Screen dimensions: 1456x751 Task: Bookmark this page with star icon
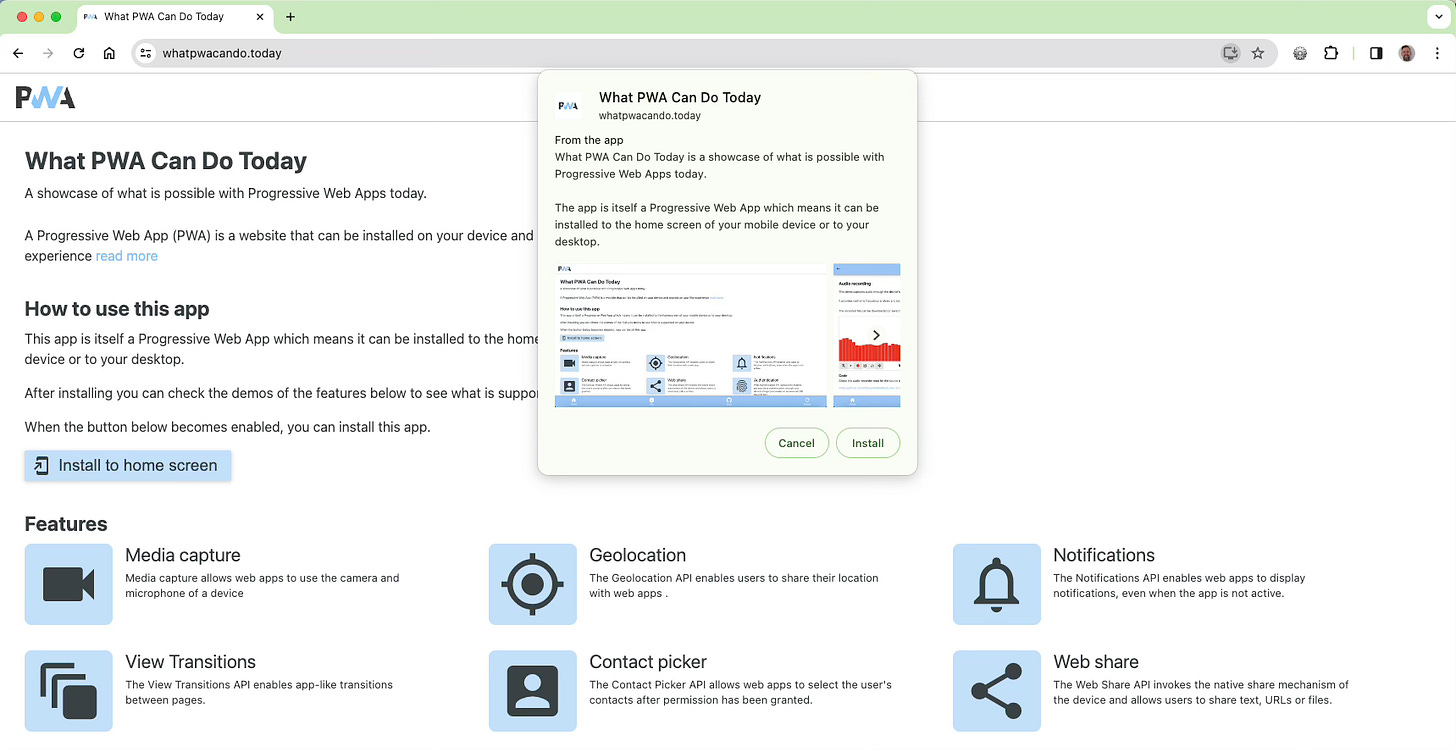coord(1258,53)
